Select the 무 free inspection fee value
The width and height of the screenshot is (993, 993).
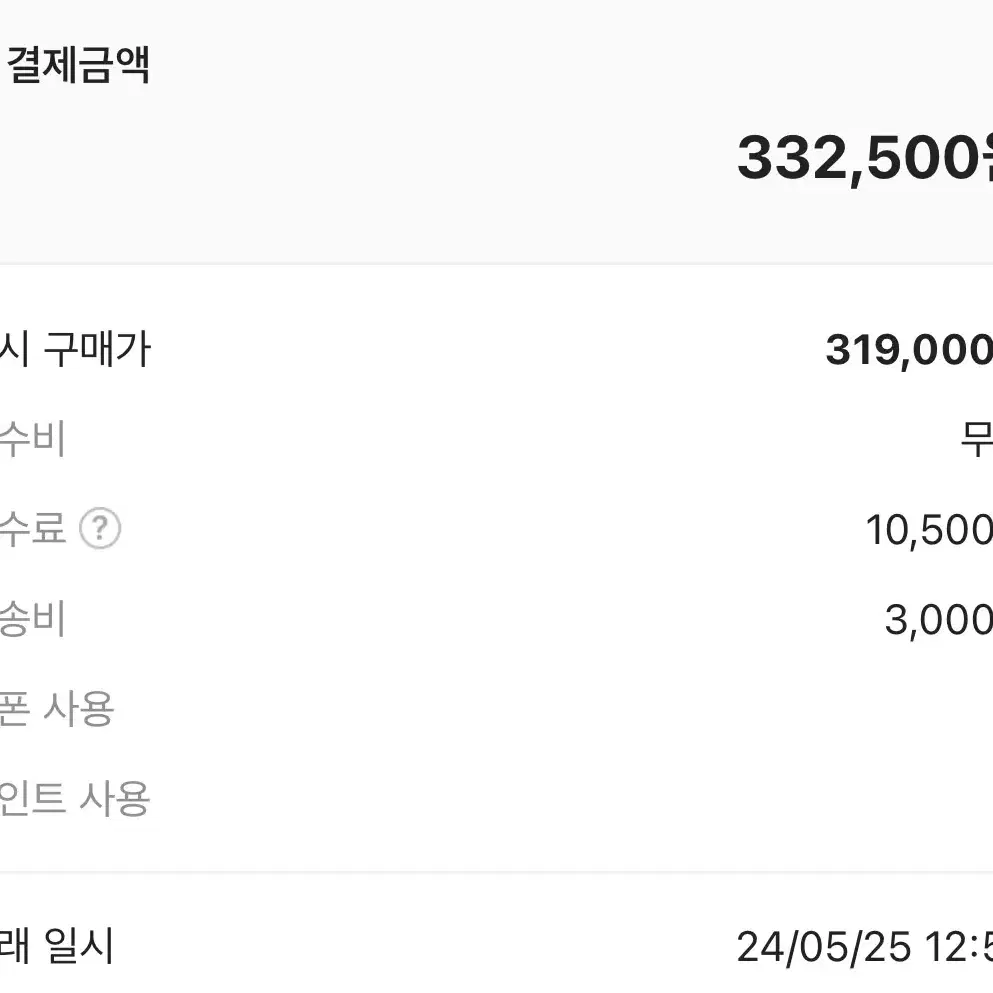tap(977, 439)
